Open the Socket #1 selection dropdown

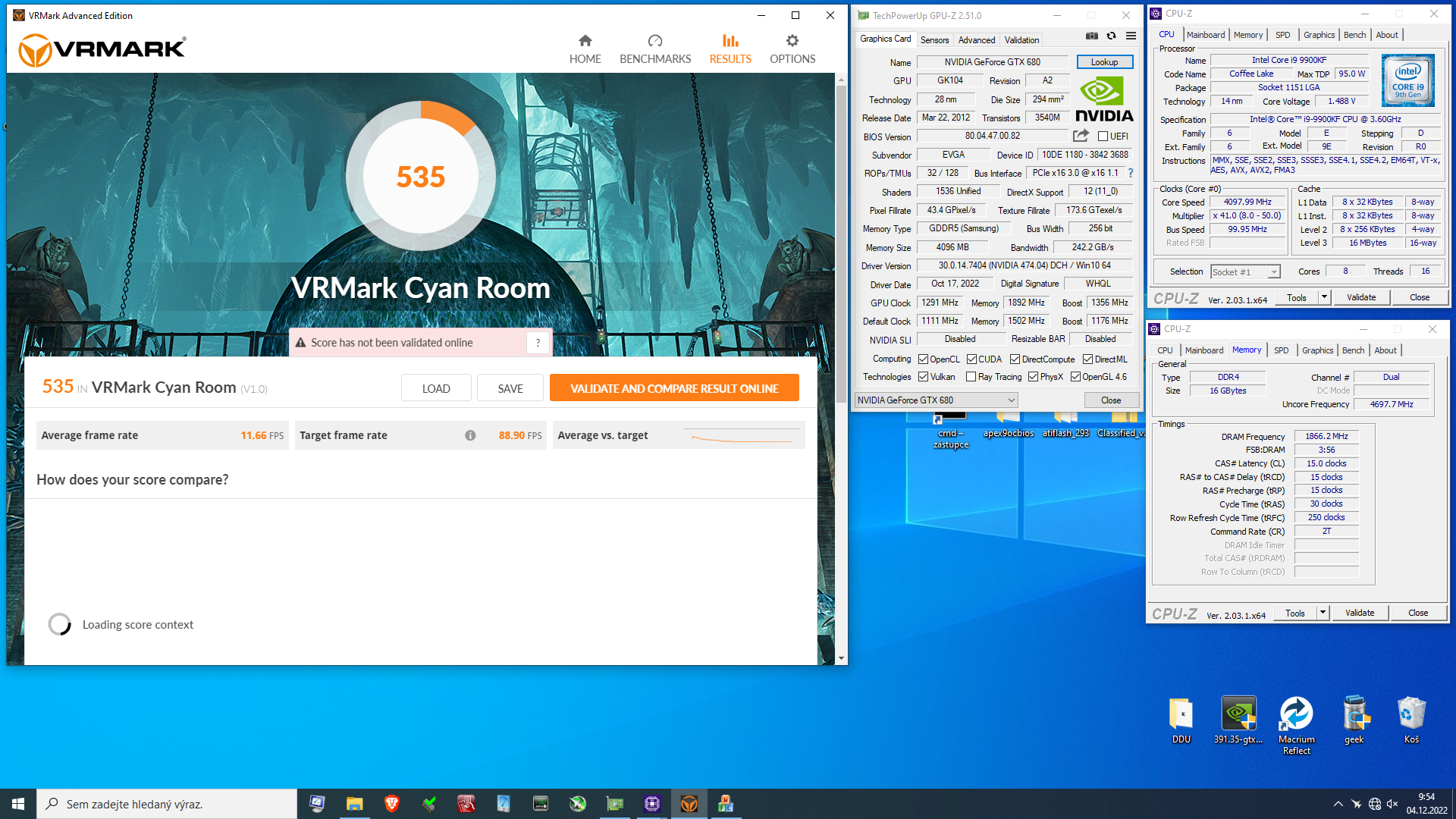(1245, 272)
